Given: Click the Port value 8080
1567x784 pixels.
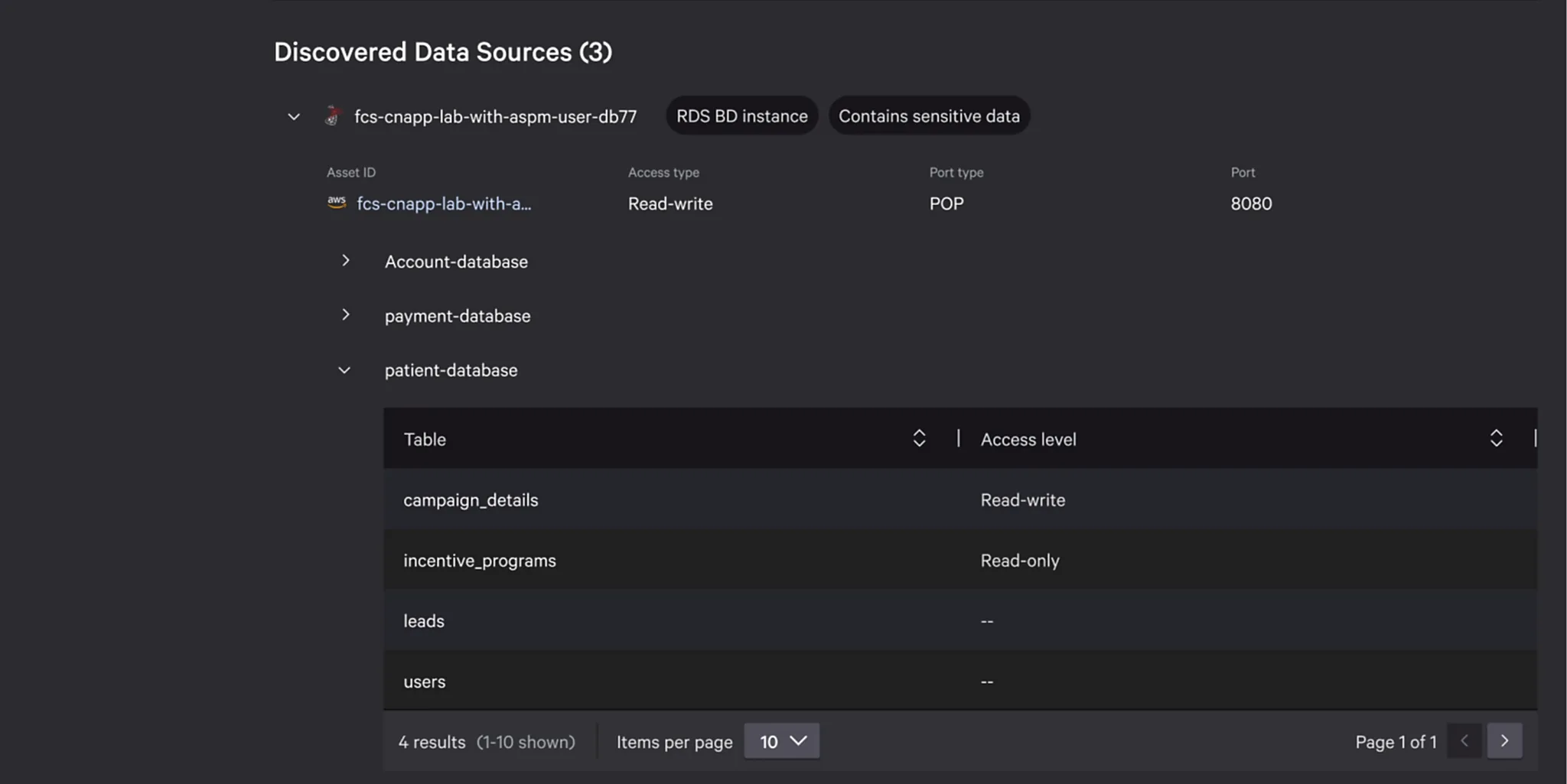Looking at the screenshot, I should (1251, 203).
